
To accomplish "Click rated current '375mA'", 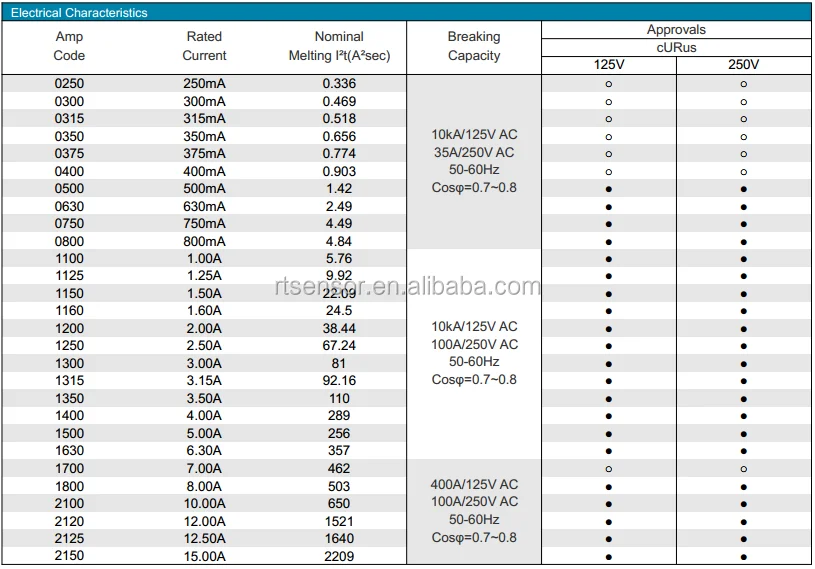I will point(204,154).
